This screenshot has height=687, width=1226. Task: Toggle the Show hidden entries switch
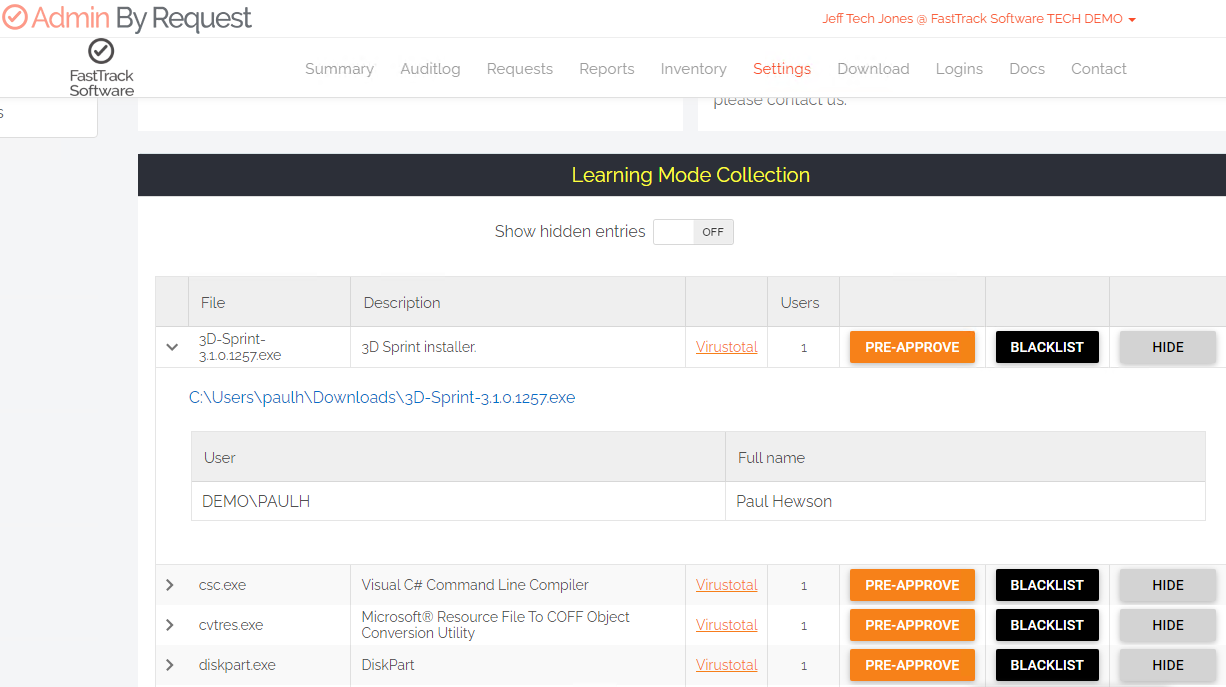(x=693, y=232)
